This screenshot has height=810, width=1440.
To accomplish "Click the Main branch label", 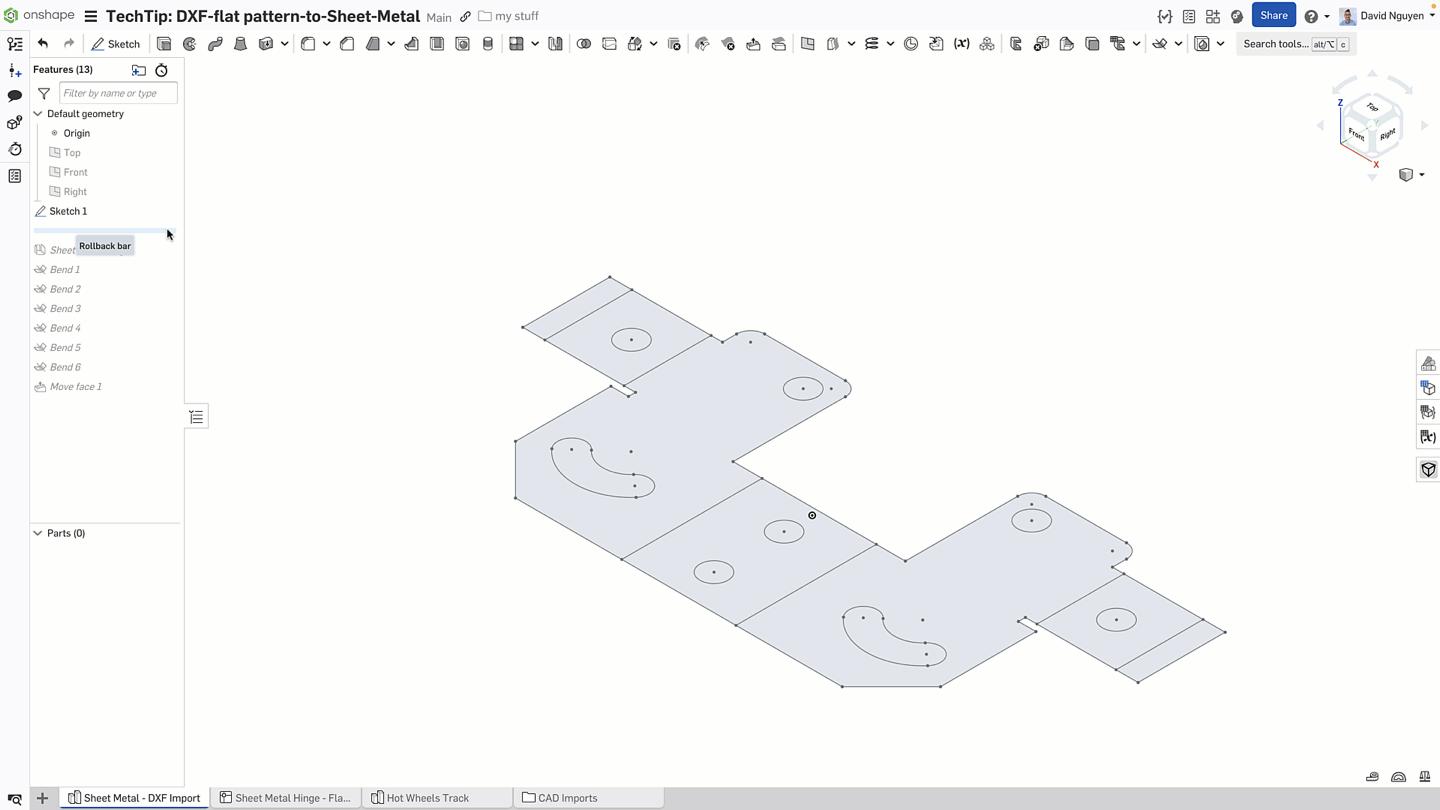I will (x=439, y=17).
